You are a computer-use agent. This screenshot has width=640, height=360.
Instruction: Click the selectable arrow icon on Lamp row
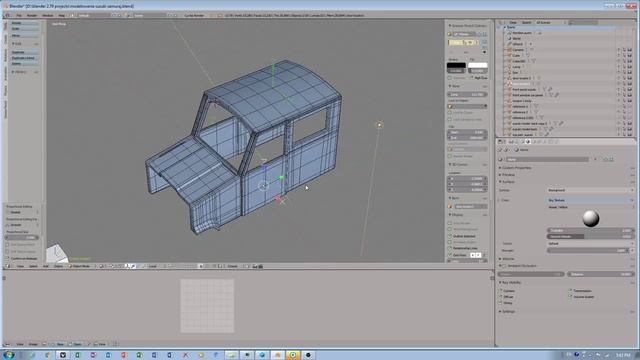coord(624,67)
